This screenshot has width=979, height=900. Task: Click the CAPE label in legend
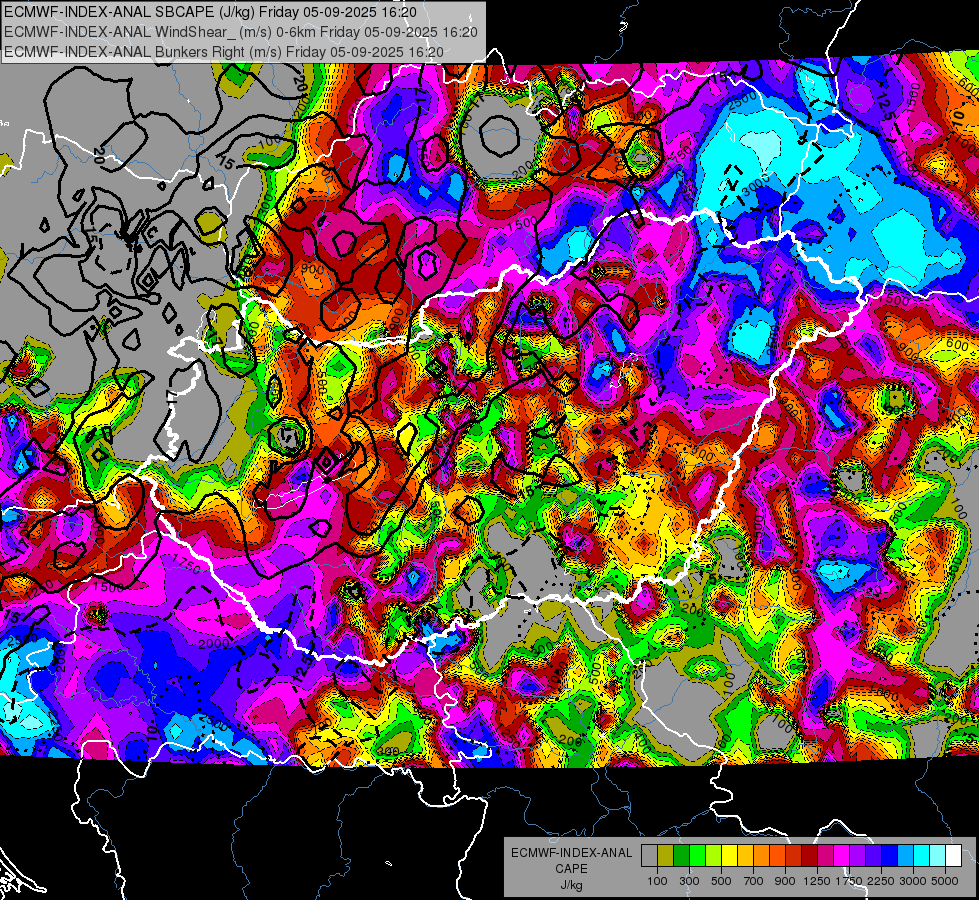click(571, 869)
